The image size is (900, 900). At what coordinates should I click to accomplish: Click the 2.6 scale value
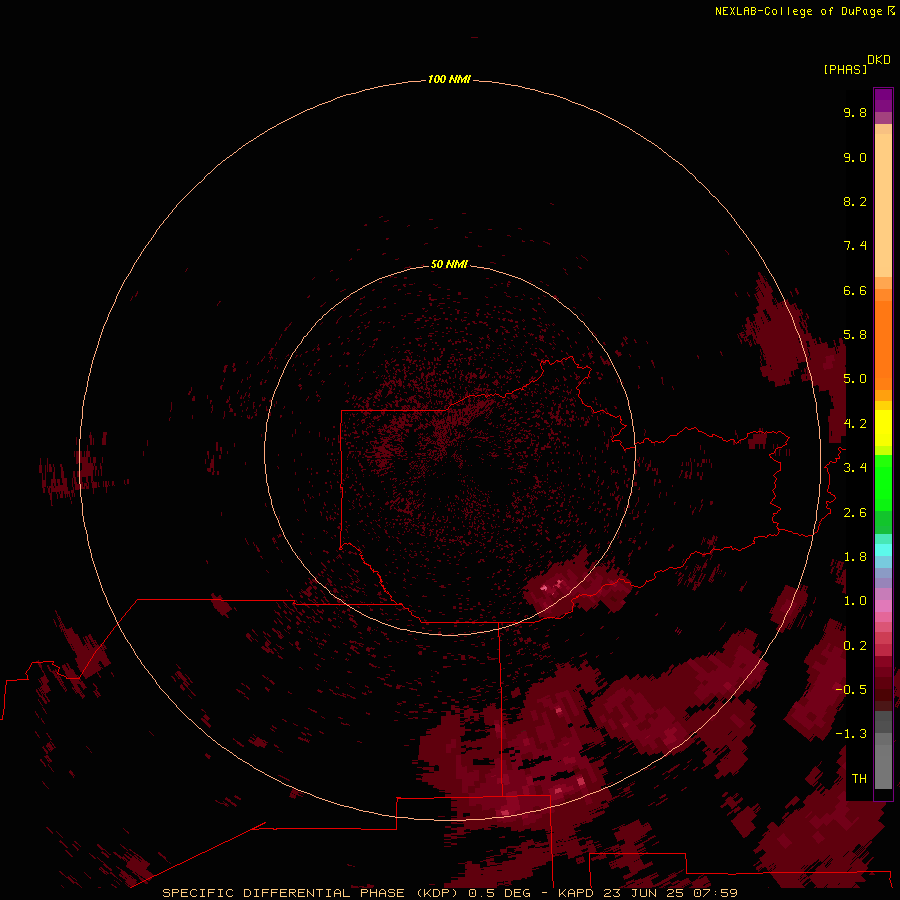click(x=855, y=513)
